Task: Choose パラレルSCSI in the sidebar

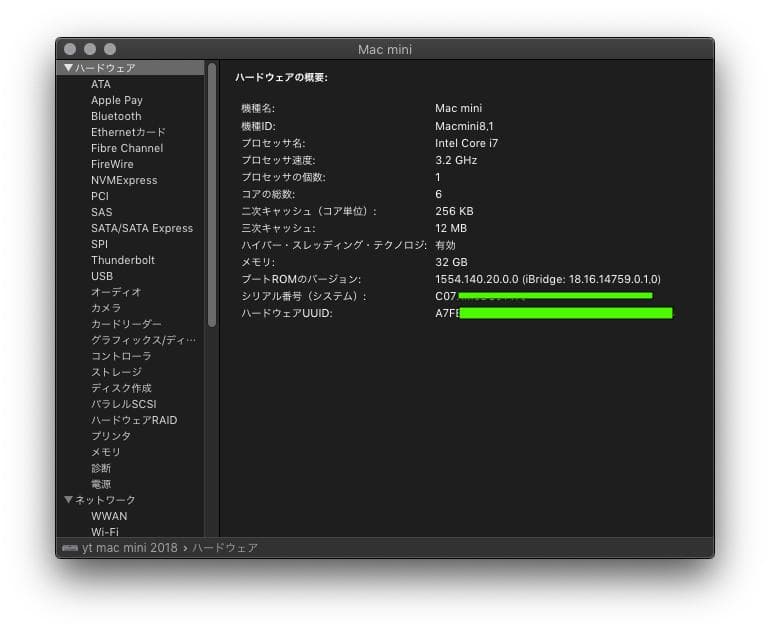Action: point(124,404)
